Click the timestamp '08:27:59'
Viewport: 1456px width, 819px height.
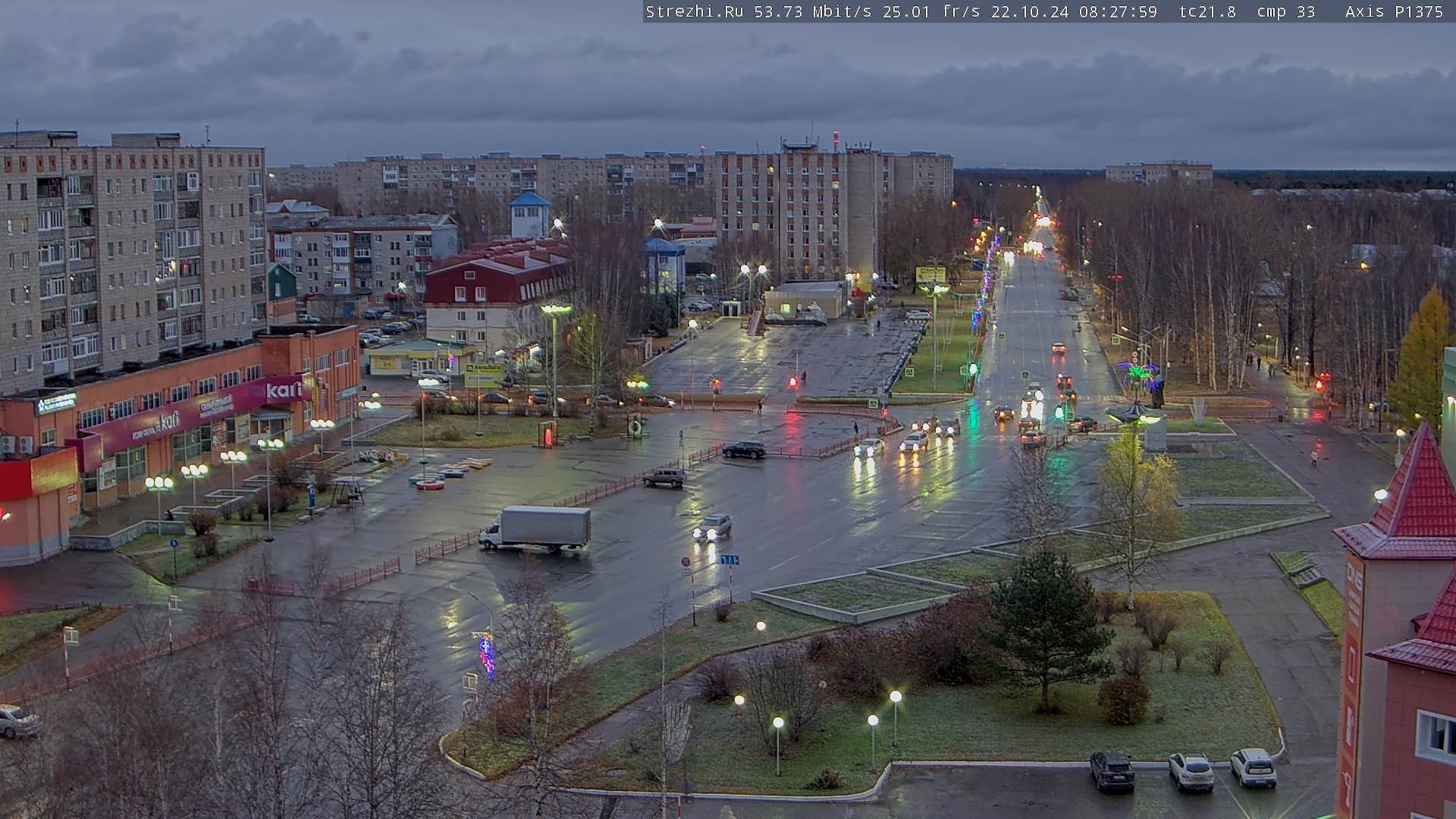1118,11
